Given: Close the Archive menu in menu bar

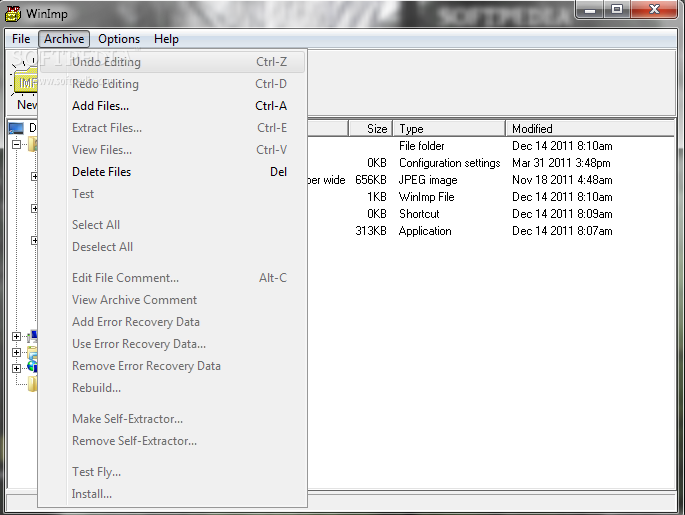Looking at the screenshot, I should click(64, 39).
